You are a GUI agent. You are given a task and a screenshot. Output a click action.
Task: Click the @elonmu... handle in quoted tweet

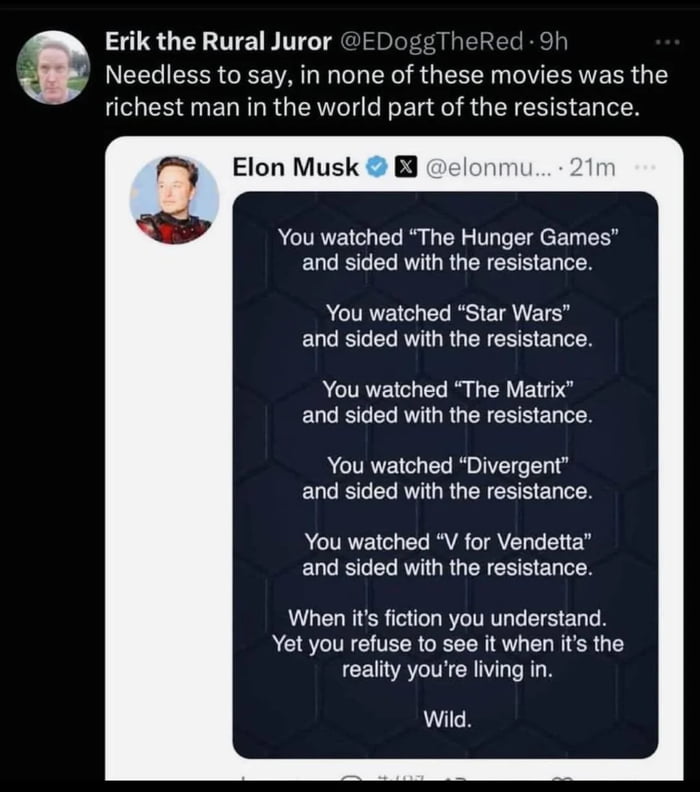coord(485,168)
